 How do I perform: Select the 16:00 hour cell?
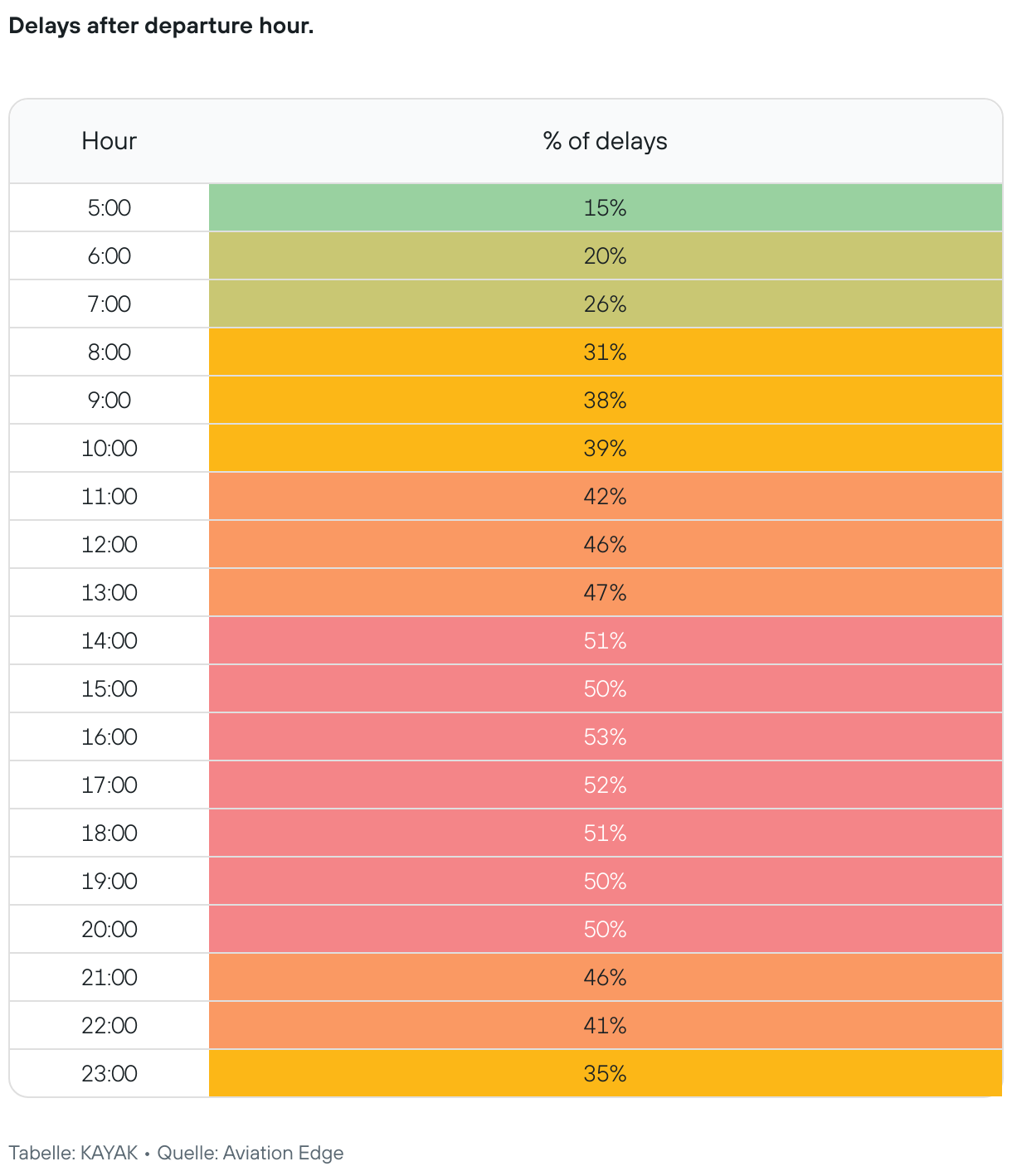[x=109, y=736]
